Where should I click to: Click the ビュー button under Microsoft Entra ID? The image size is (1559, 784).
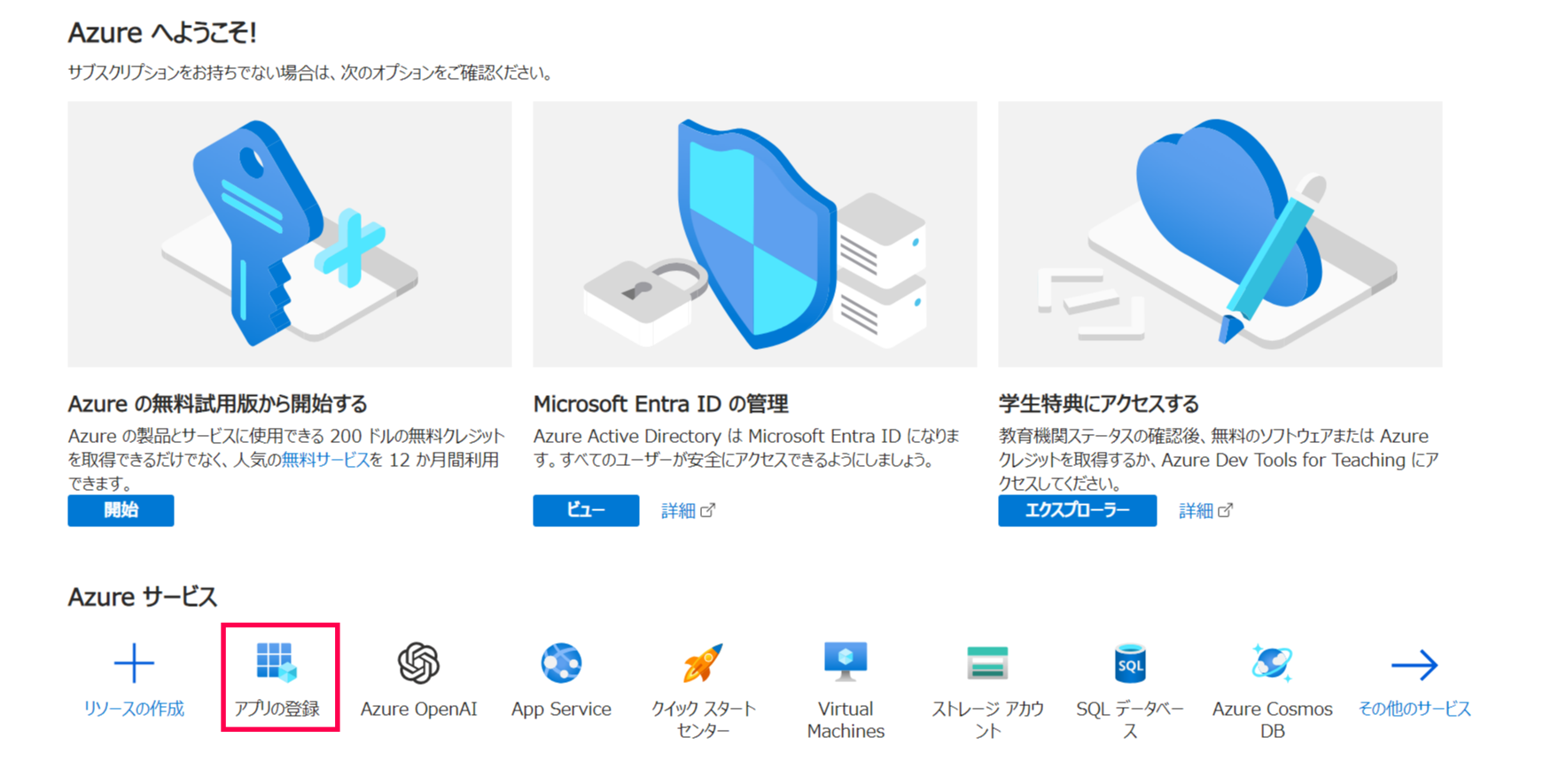tap(586, 510)
